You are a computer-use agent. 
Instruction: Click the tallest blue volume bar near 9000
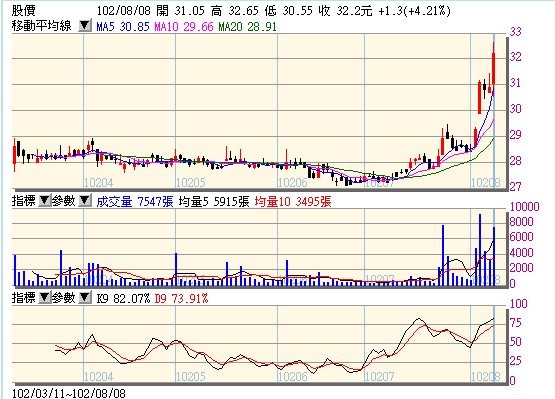pos(480,250)
